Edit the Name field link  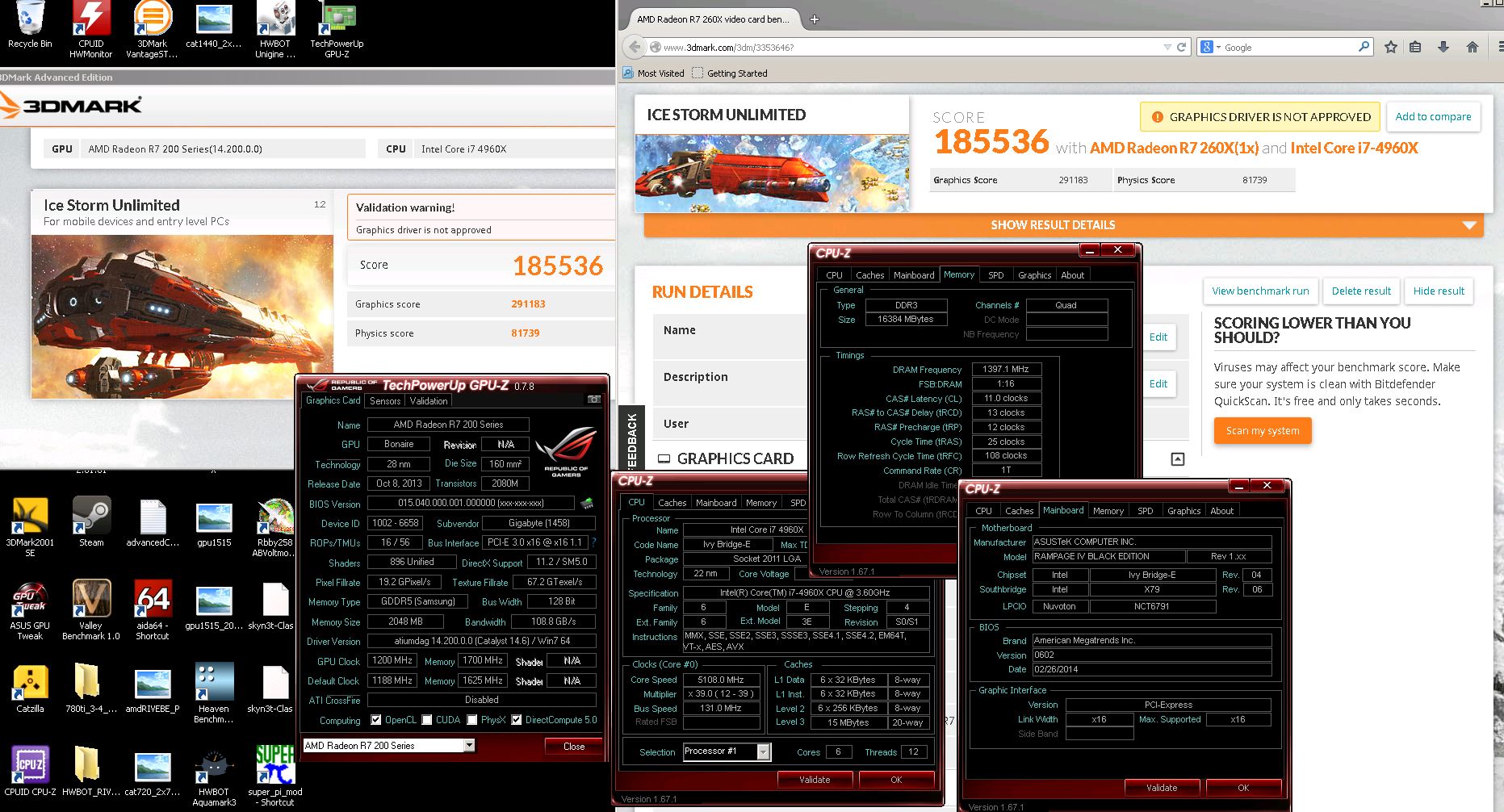click(1158, 337)
